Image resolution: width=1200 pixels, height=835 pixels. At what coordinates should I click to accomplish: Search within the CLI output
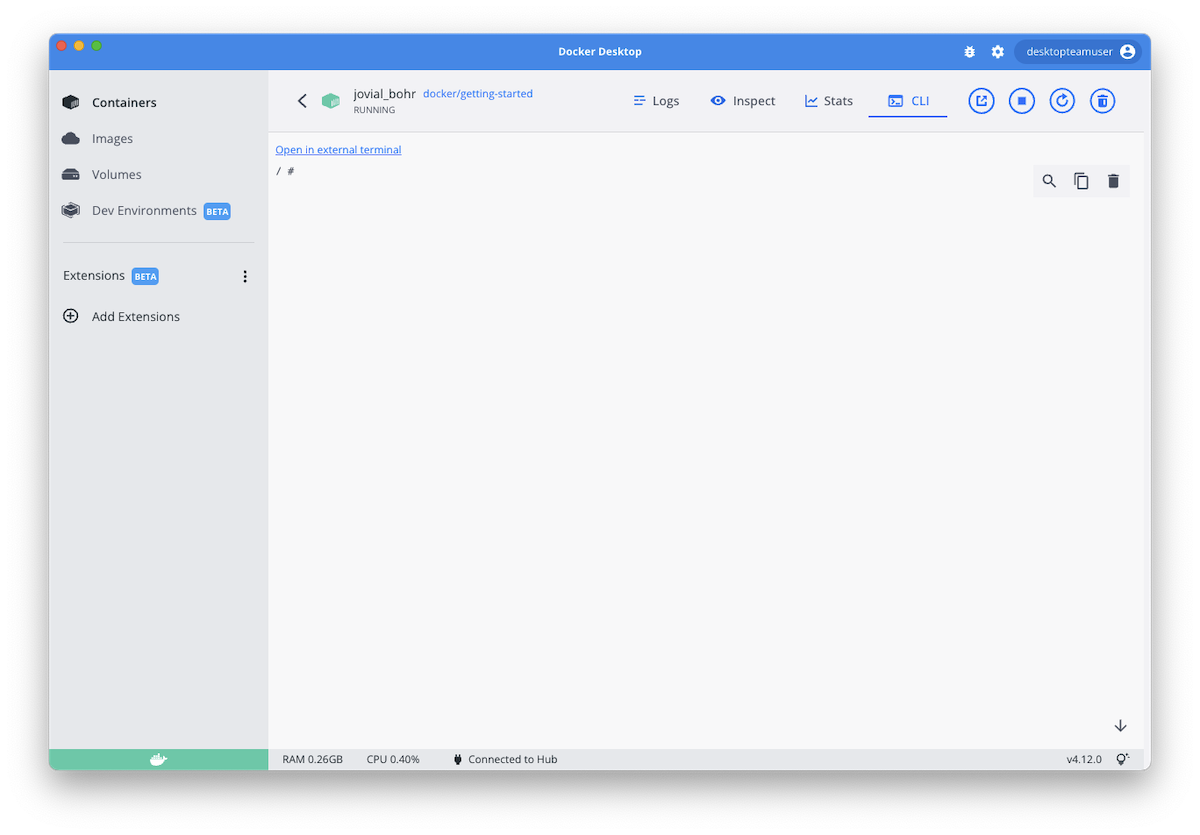coord(1048,181)
